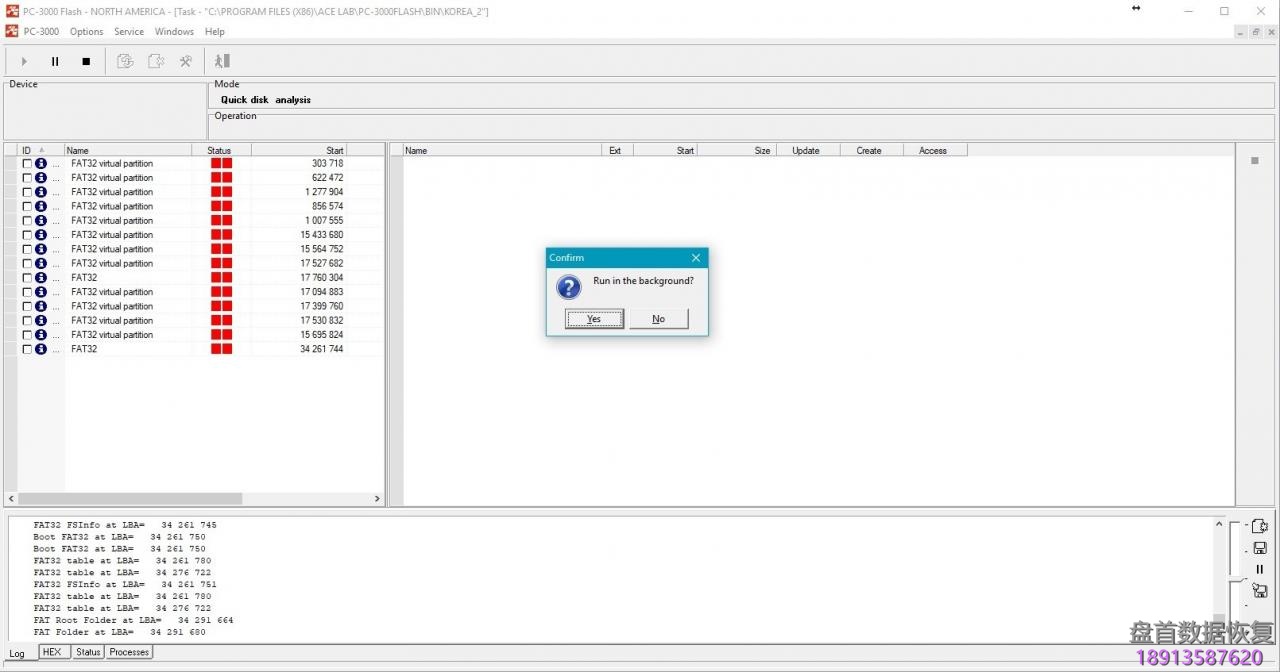The image size is (1280, 672).
Task: Click the log panel scroll up arrow
Action: (x=1219, y=524)
